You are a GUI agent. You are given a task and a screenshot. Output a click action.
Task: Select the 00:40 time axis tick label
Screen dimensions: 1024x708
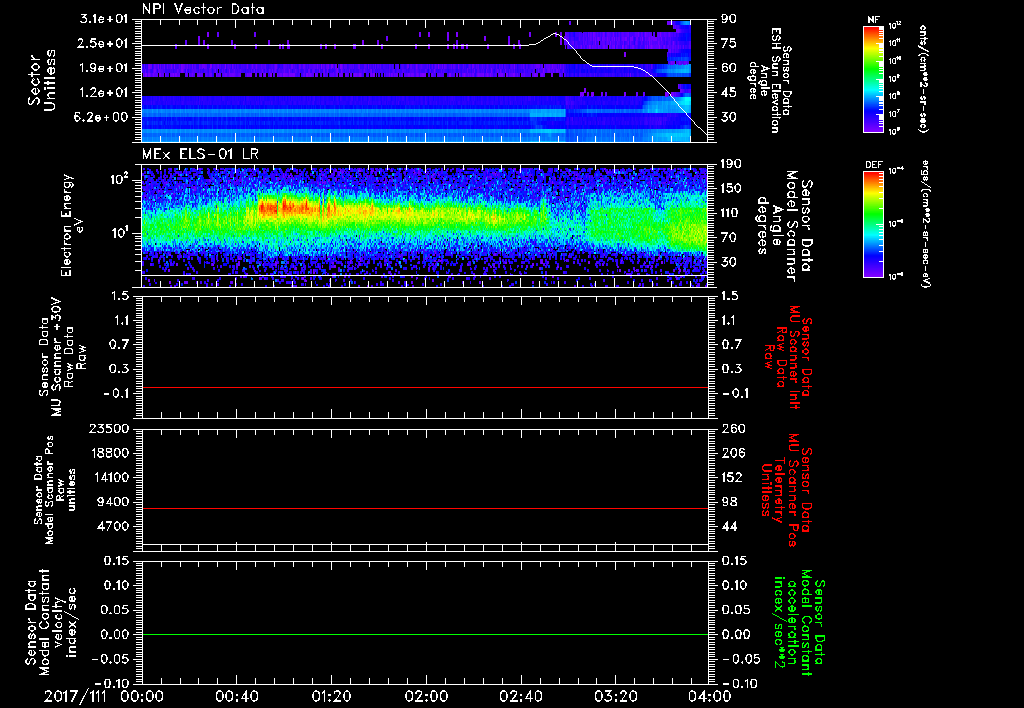click(x=236, y=696)
